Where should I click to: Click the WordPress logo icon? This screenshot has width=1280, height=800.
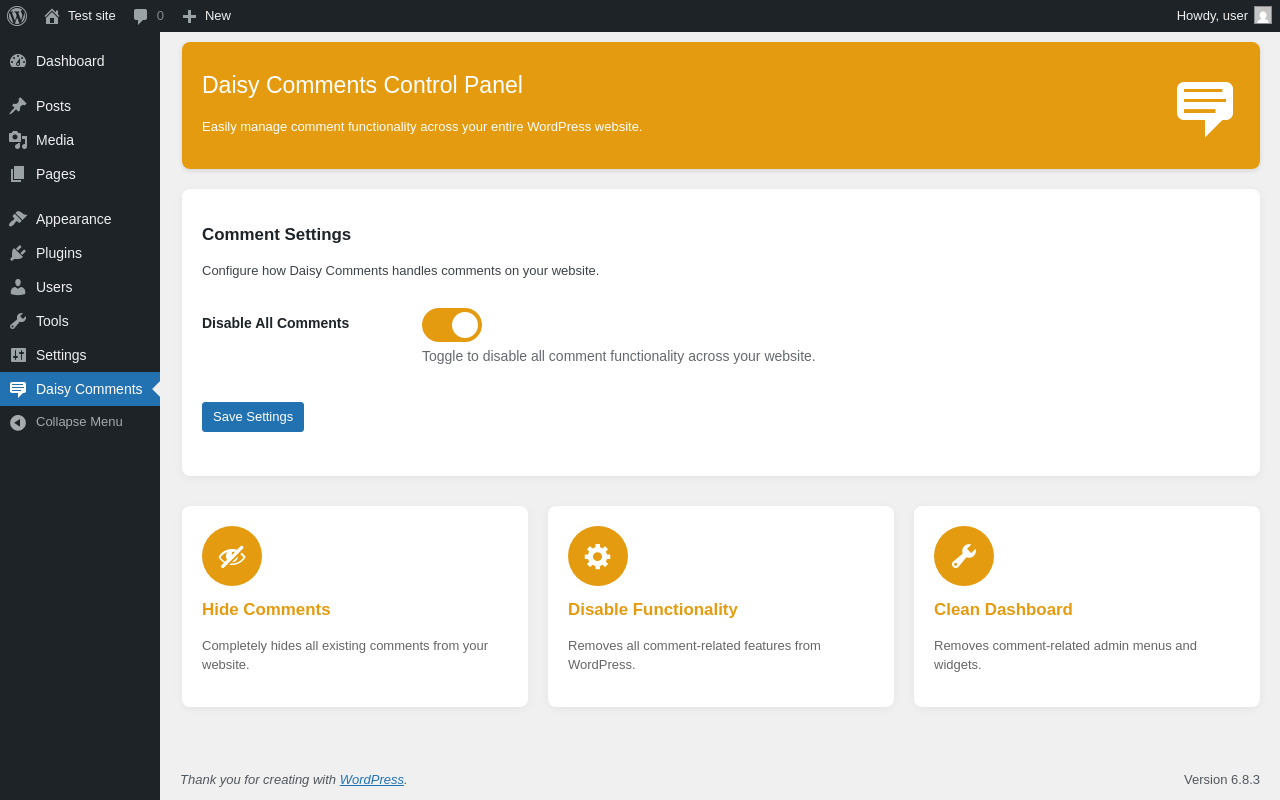coord(17,16)
